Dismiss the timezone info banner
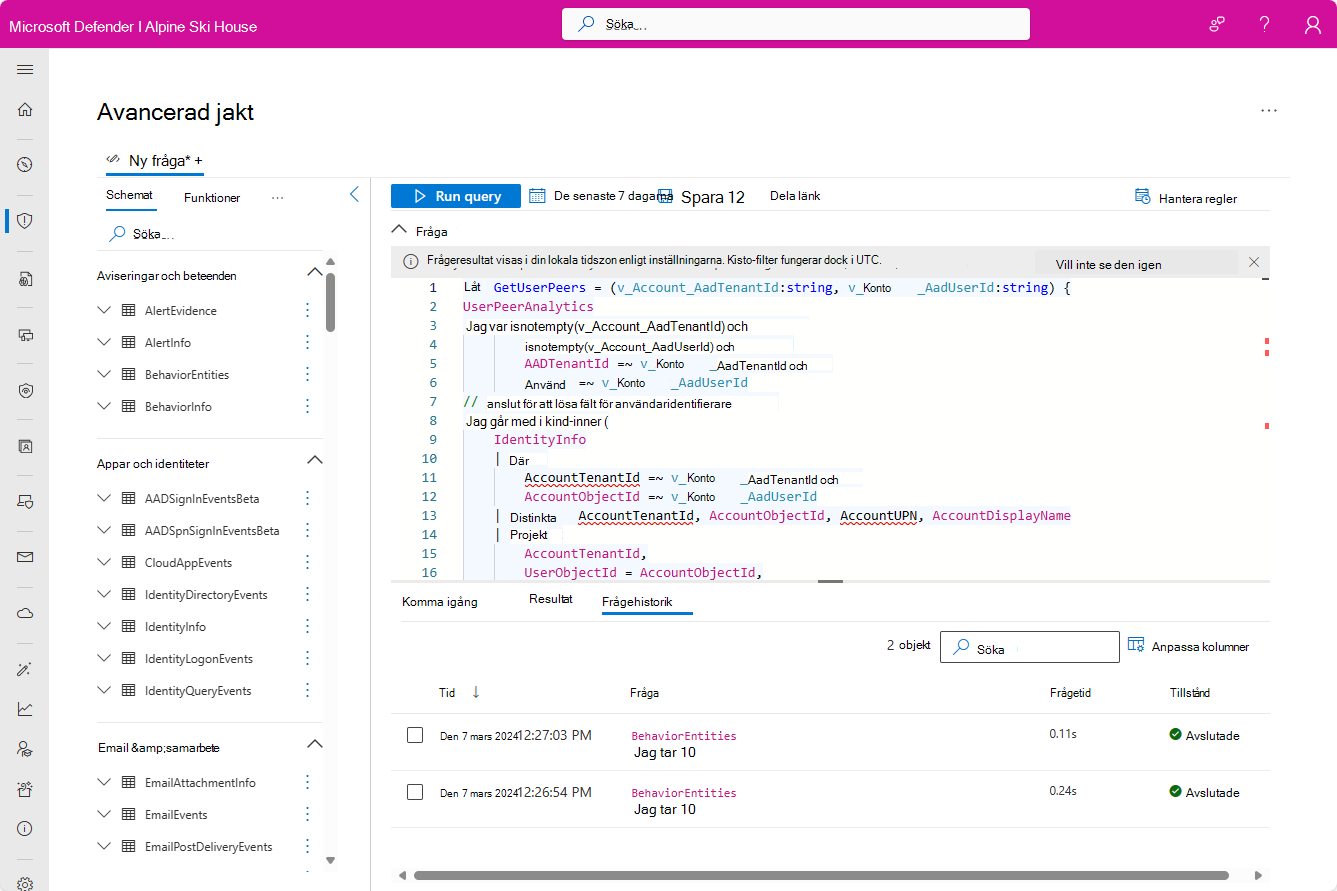Viewport: 1337px width, 891px height. click(x=1254, y=262)
